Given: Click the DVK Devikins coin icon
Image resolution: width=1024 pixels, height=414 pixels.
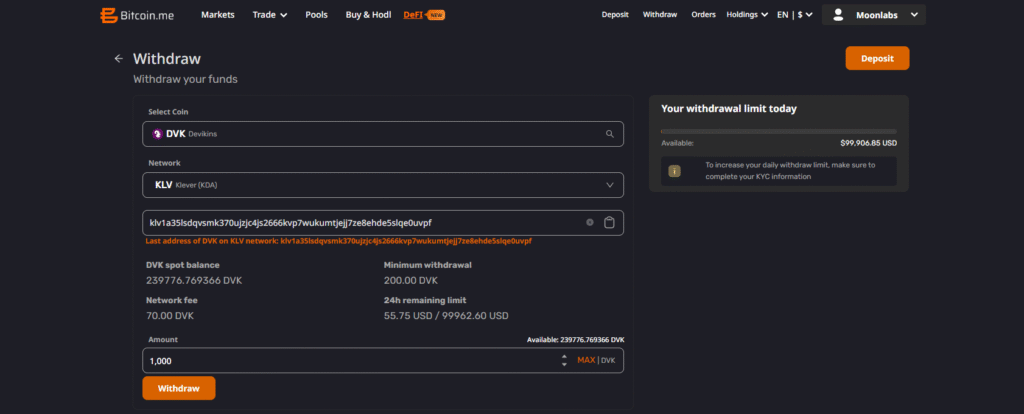Looking at the screenshot, I should click(x=157, y=133).
